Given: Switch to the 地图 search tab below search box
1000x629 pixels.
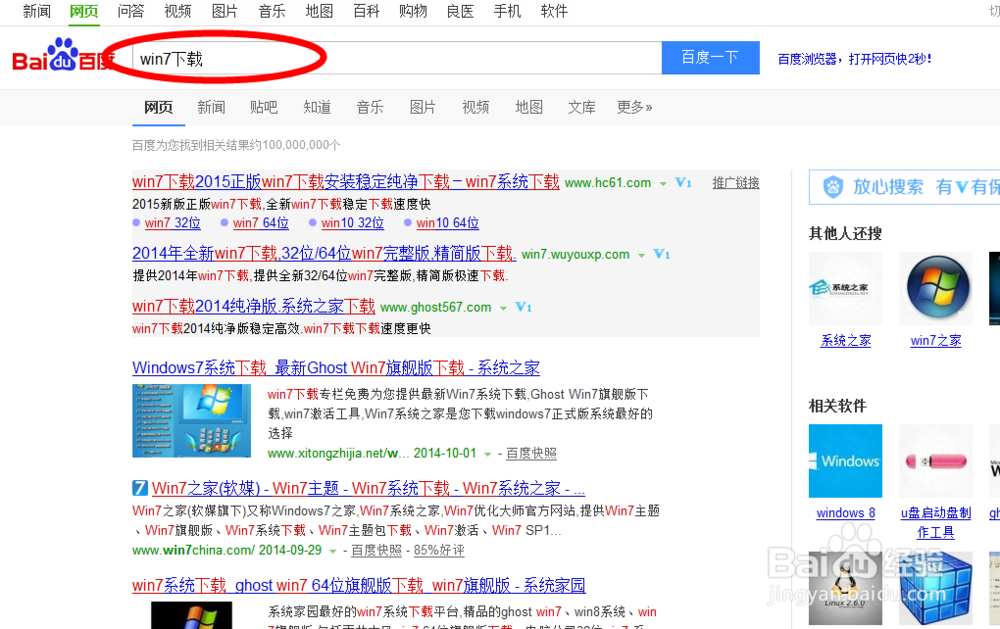Looking at the screenshot, I should pos(529,107).
